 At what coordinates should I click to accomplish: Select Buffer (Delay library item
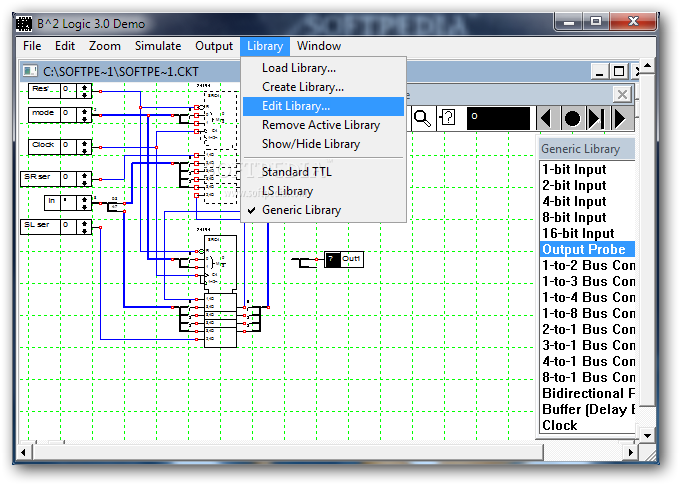pyautogui.click(x=587, y=410)
